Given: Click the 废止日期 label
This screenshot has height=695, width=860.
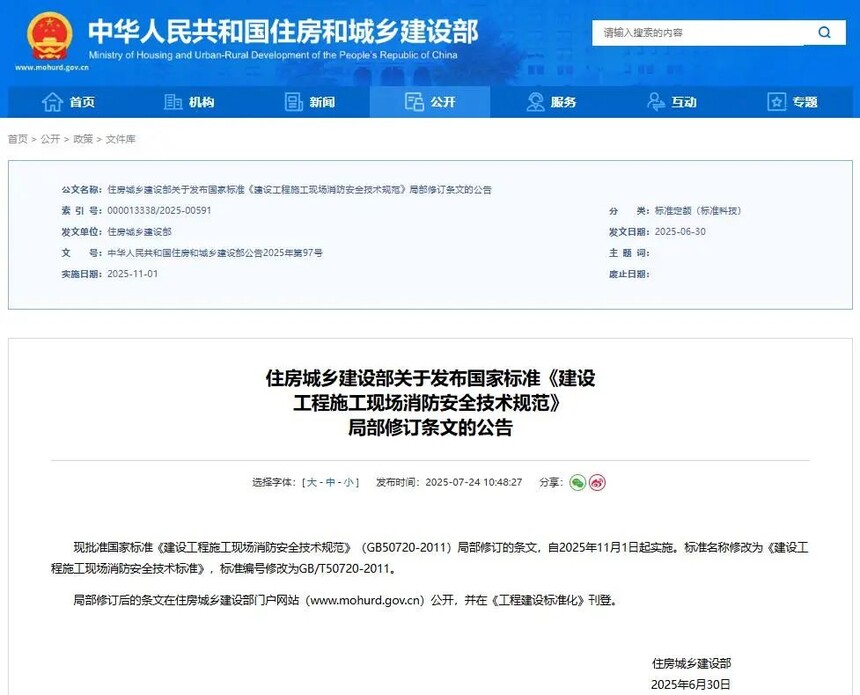Looking at the screenshot, I should (x=629, y=274).
